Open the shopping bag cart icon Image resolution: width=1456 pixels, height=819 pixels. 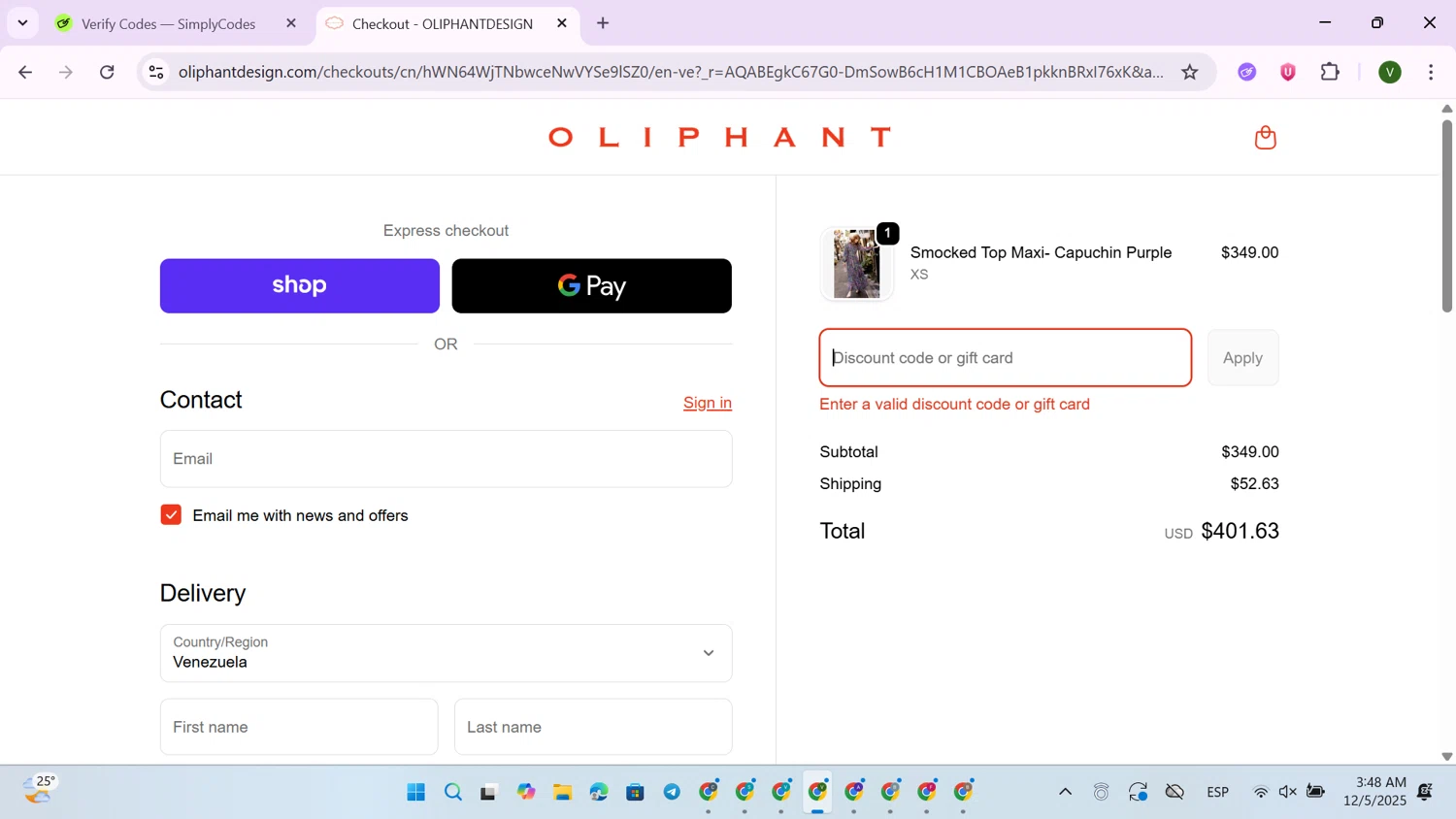tap(1265, 137)
